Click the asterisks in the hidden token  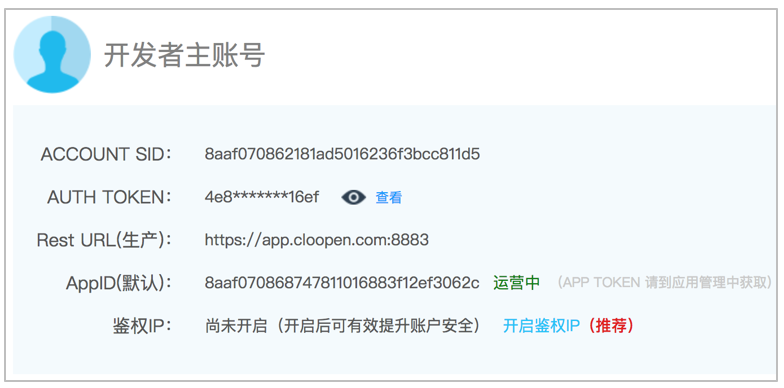click(x=258, y=196)
